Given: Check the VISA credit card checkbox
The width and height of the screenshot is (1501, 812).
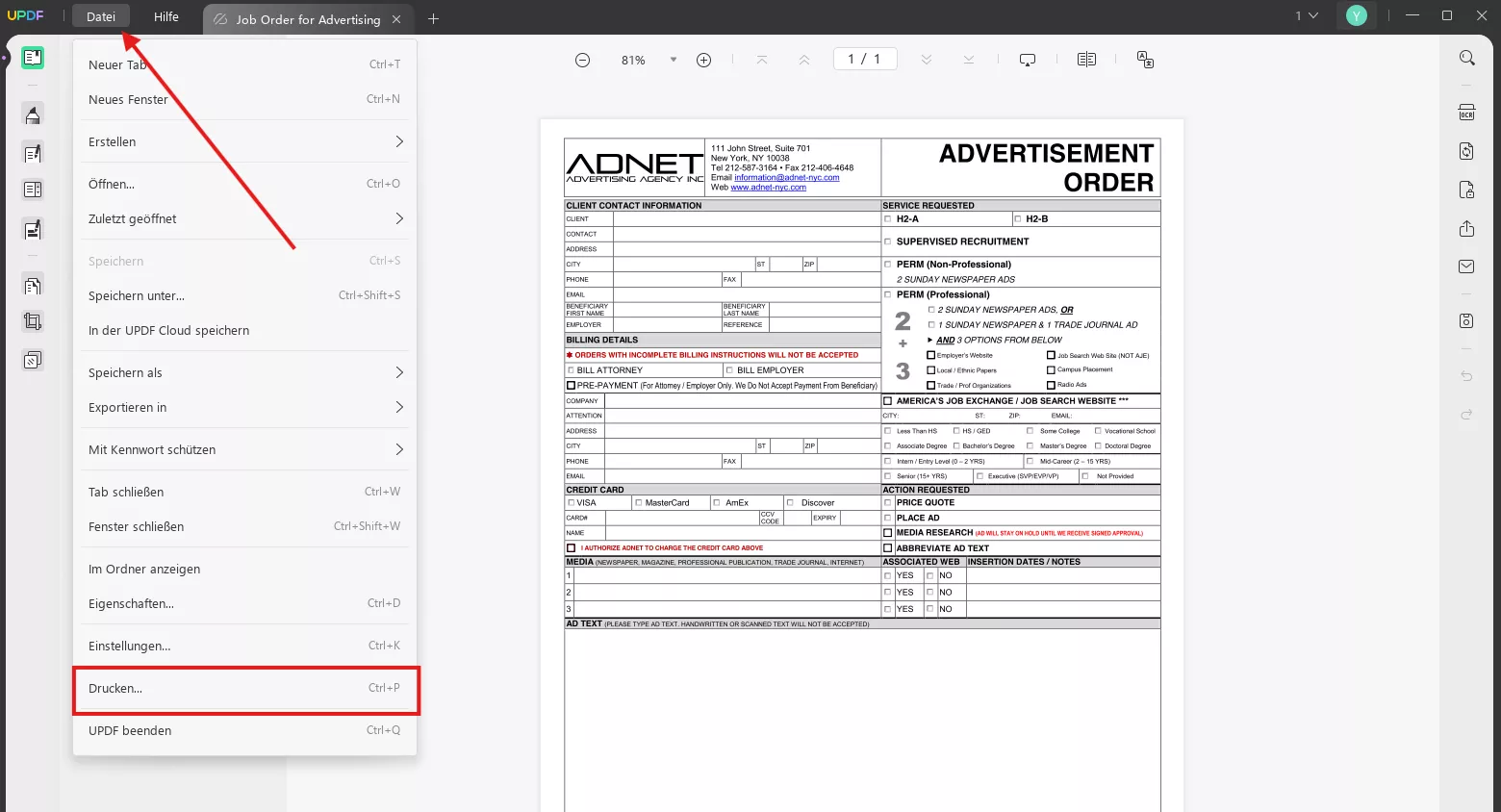Looking at the screenshot, I should pyautogui.click(x=571, y=503).
